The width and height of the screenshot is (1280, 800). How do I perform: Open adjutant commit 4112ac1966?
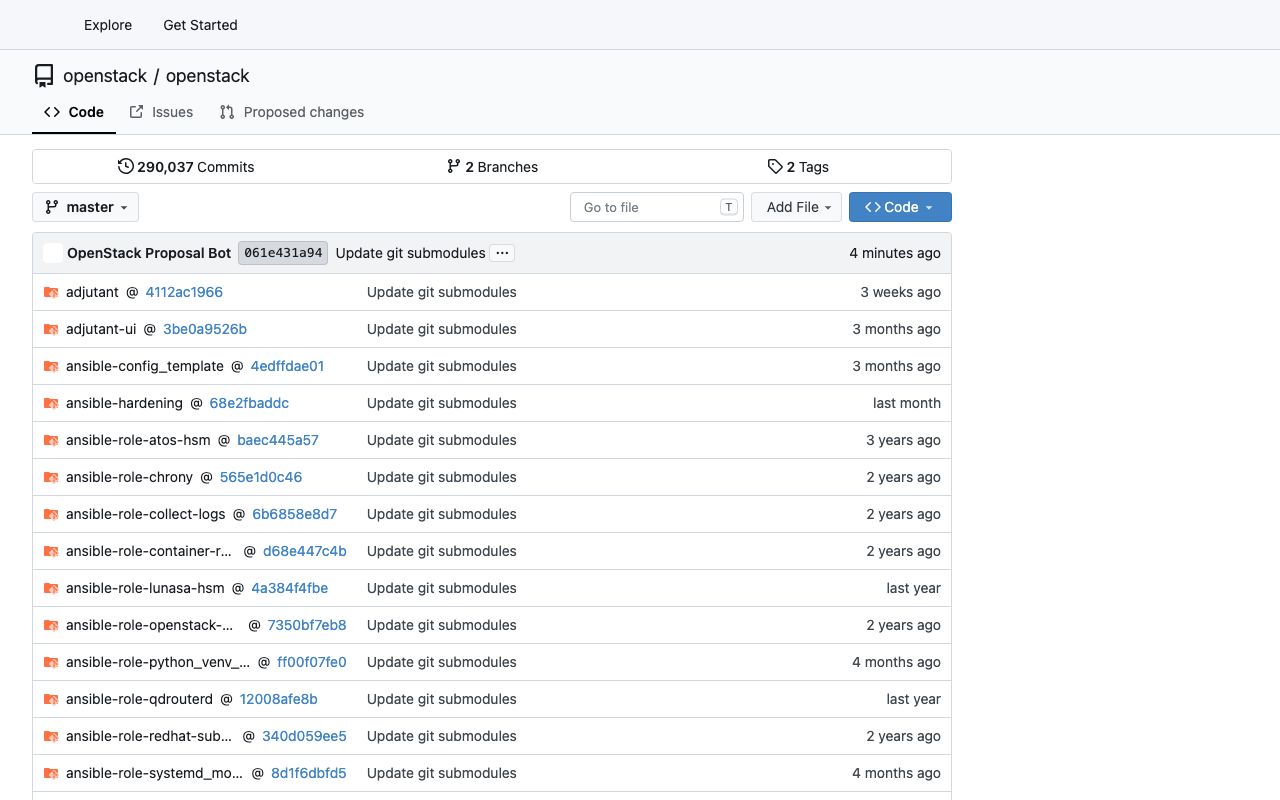(184, 292)
